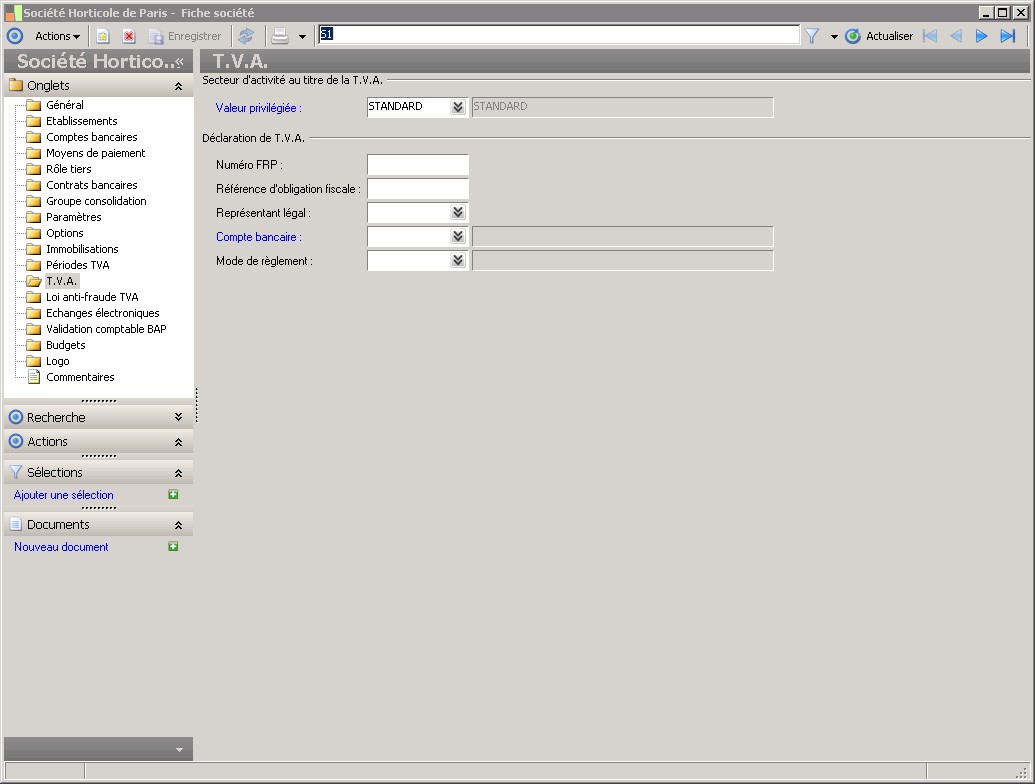
Task: Click the Sélections funnel icon
Action: click(16, 473)
